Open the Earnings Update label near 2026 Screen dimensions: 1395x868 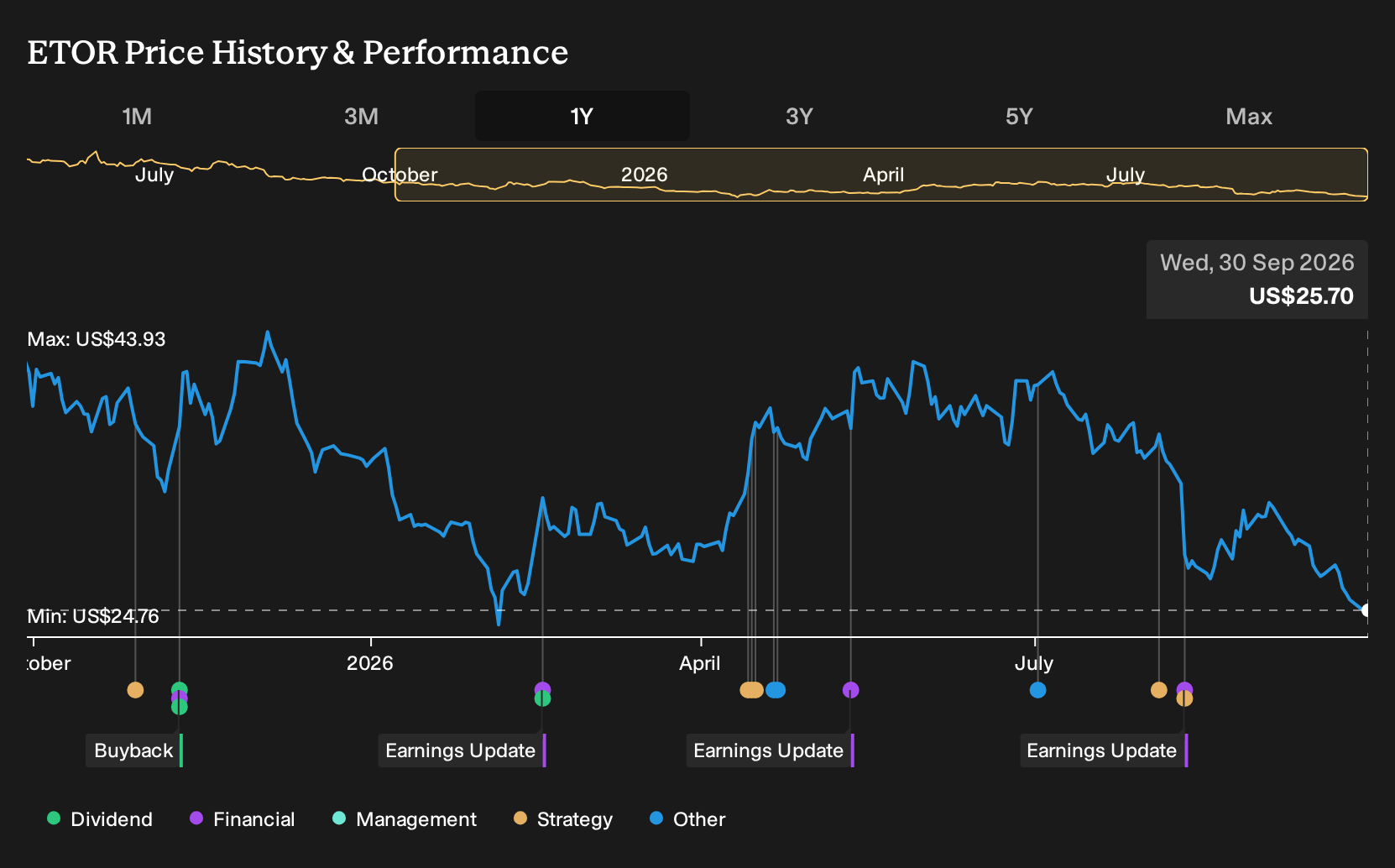click(462, 750)
